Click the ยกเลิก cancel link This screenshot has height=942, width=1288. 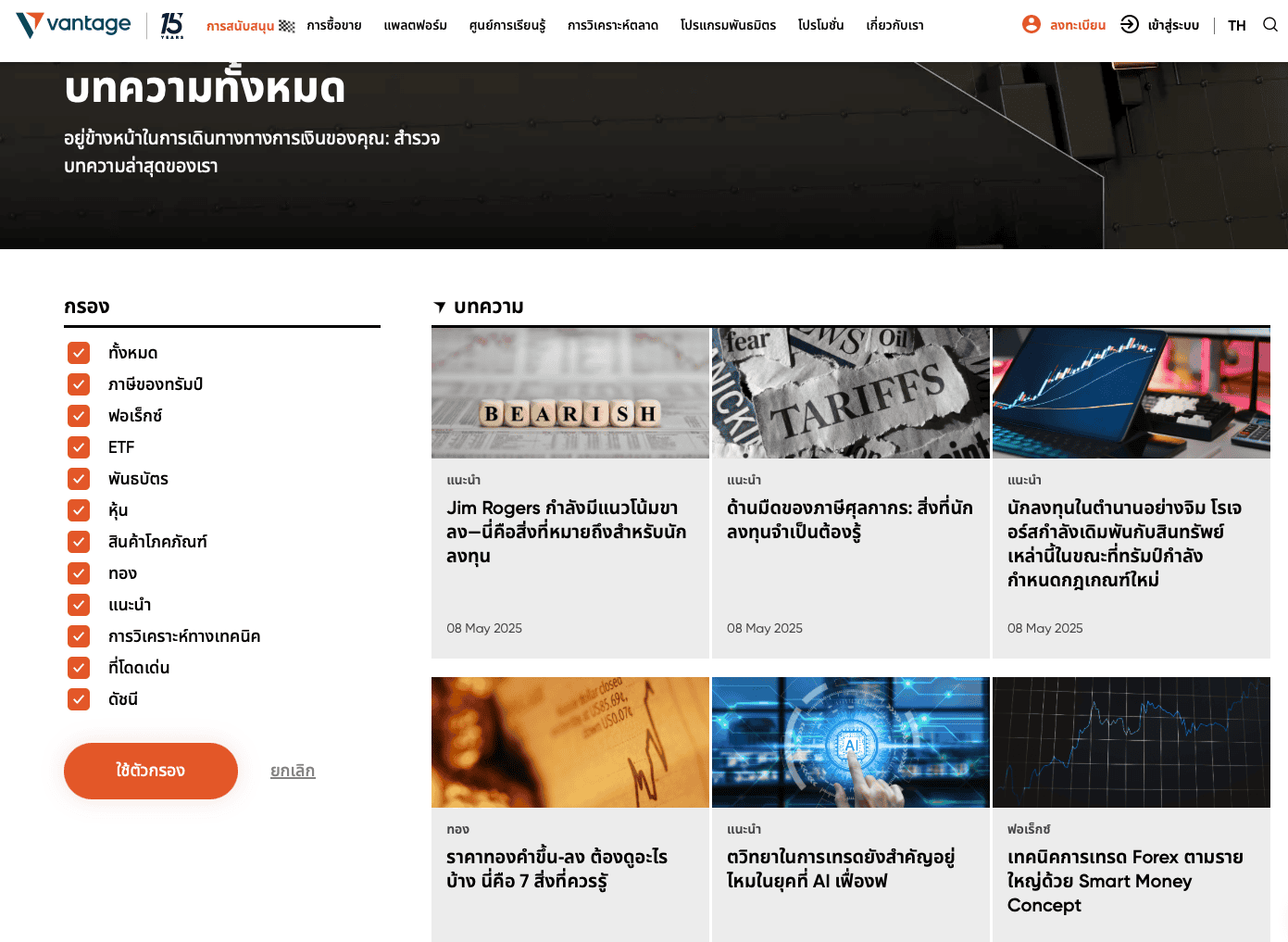293,771
